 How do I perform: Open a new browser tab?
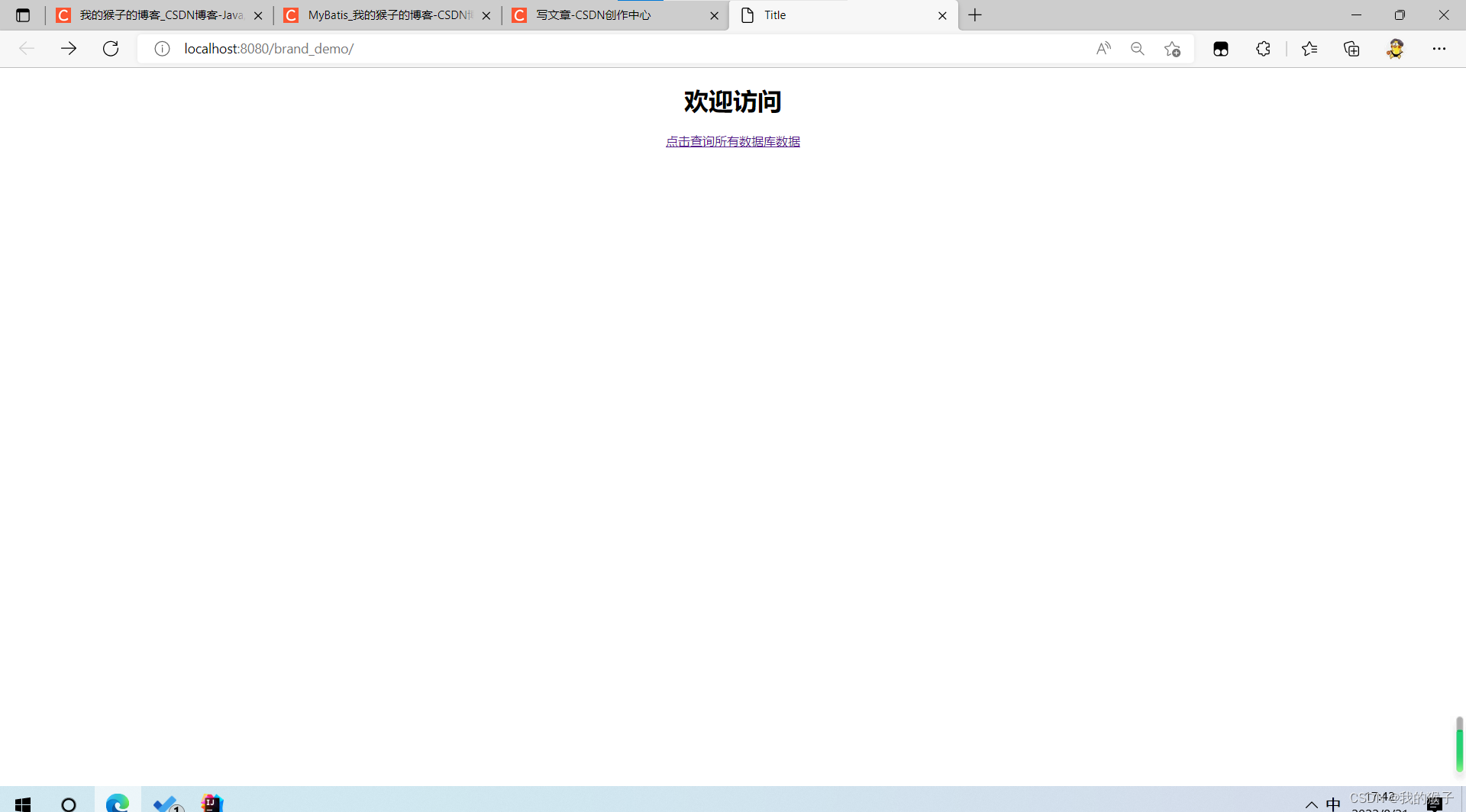coord(975,15)
